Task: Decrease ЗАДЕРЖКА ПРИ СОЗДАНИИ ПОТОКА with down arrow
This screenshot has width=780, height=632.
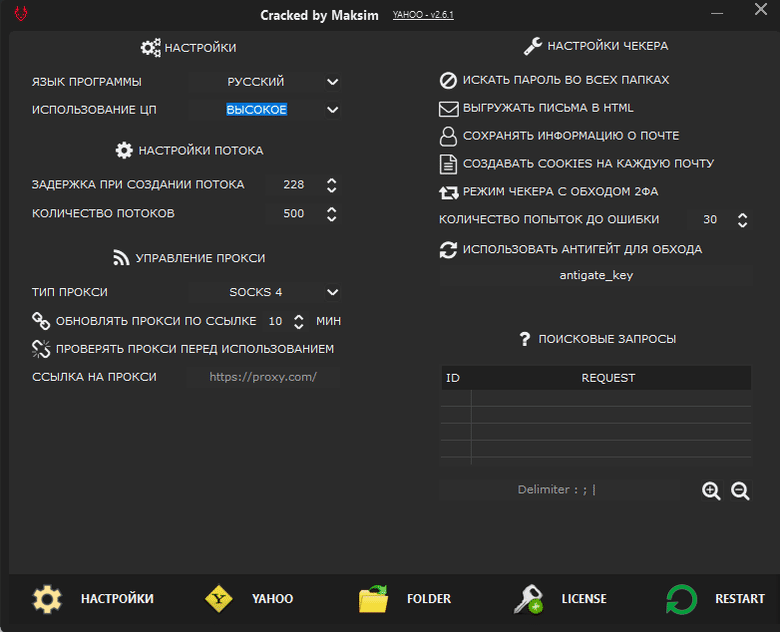Action: pos(332,189)
